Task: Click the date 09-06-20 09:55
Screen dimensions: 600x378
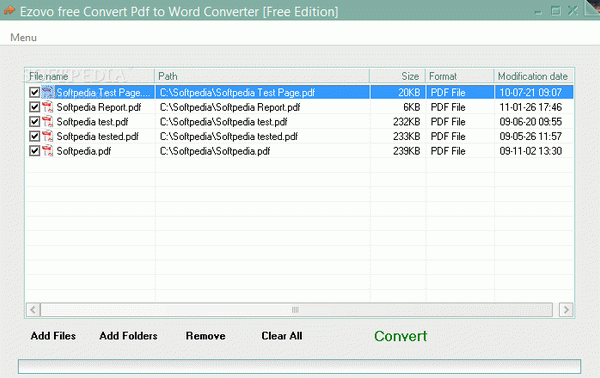Action: coord(531,122)
